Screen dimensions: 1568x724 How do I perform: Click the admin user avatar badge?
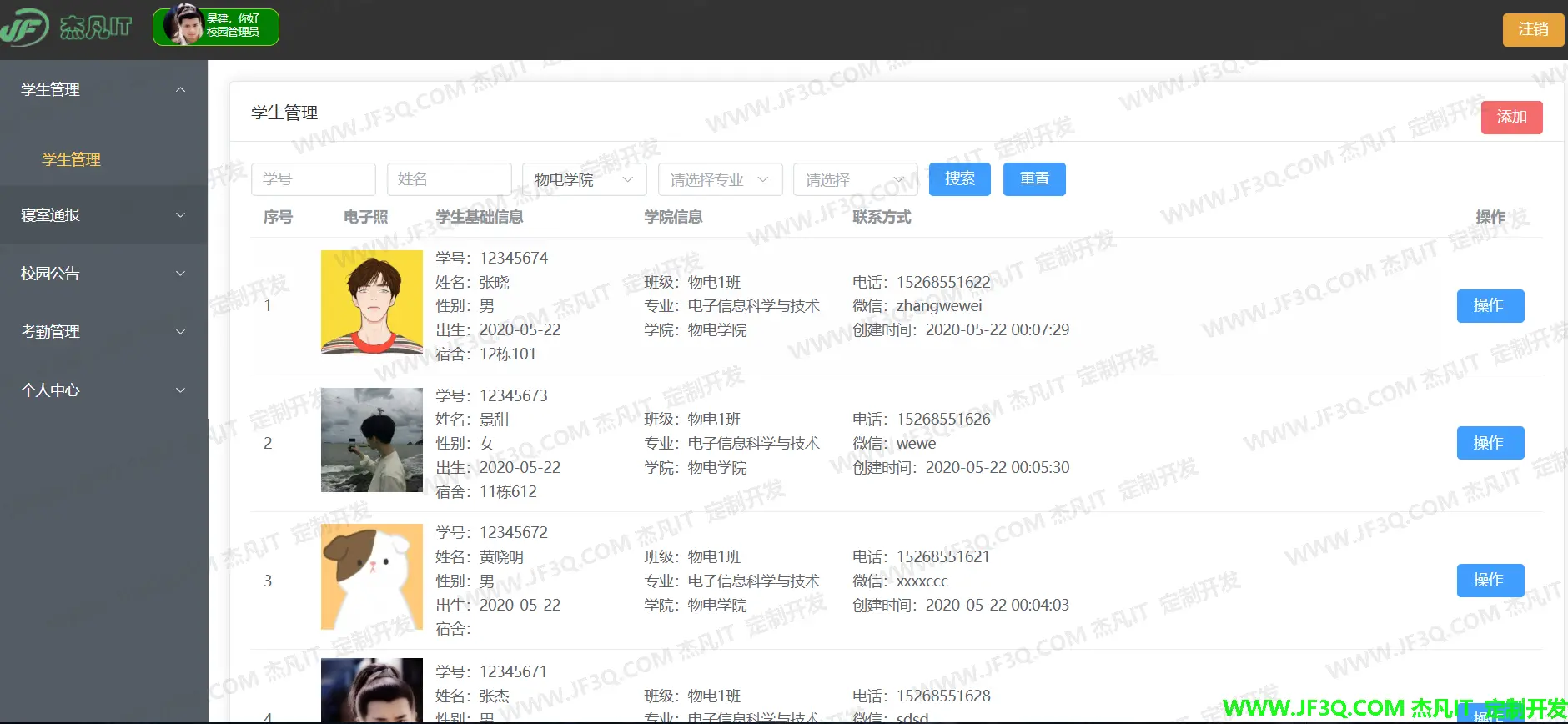[x=215, y=27]
